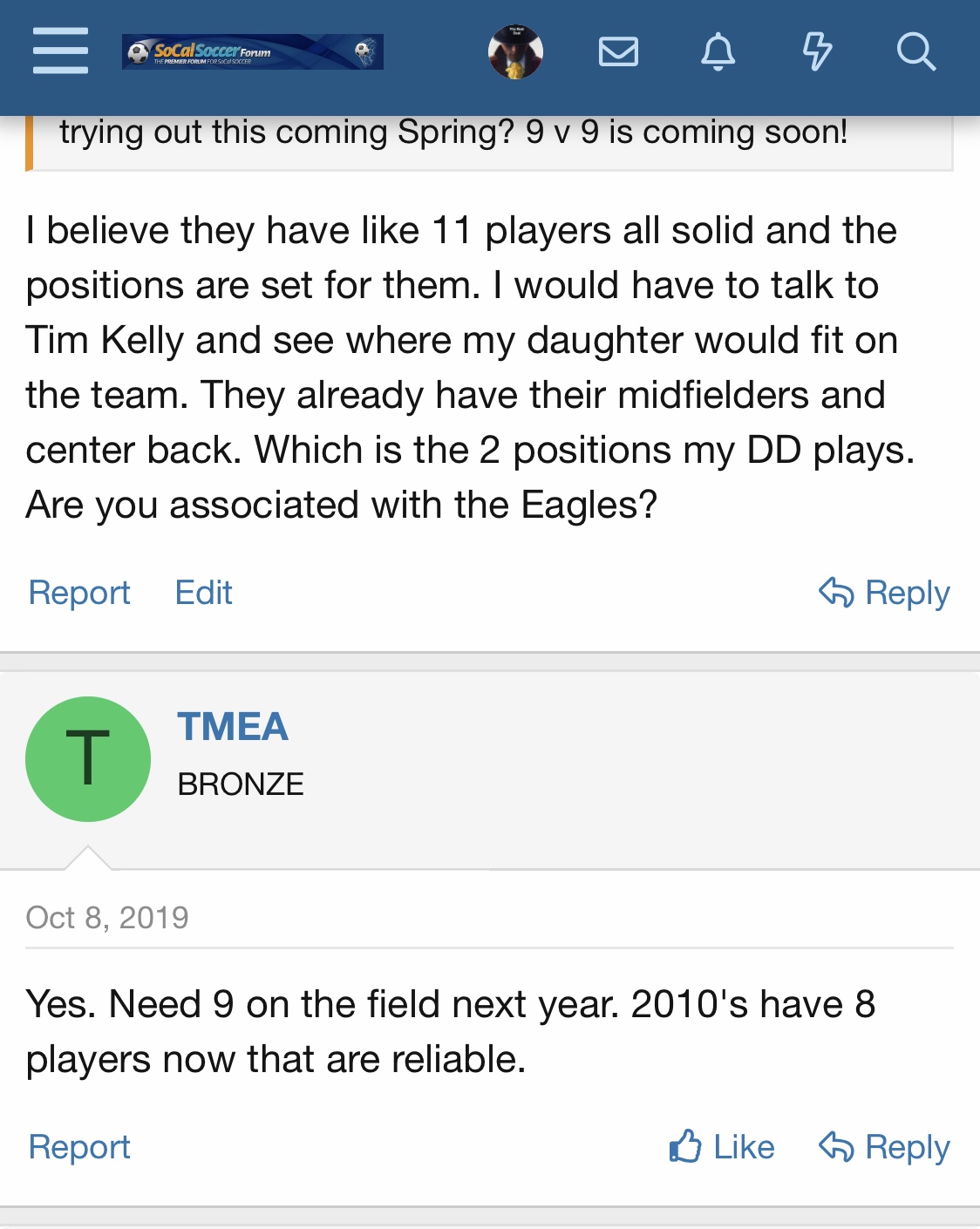
Task: Open the search magnifier icon
Action: point(915,52)
